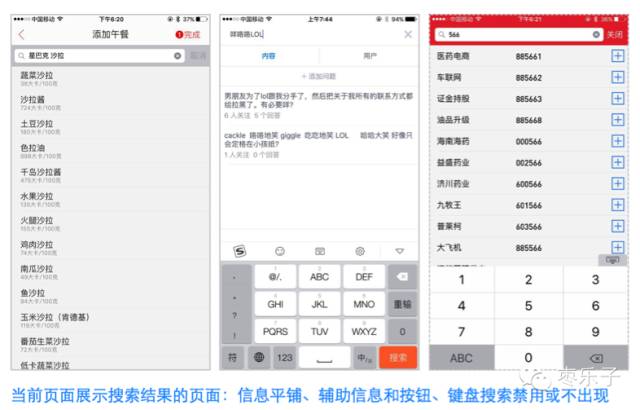640x410 pixels.
Task: Add 济川药业 600566 to watchlist
Action: pos(618,184)
